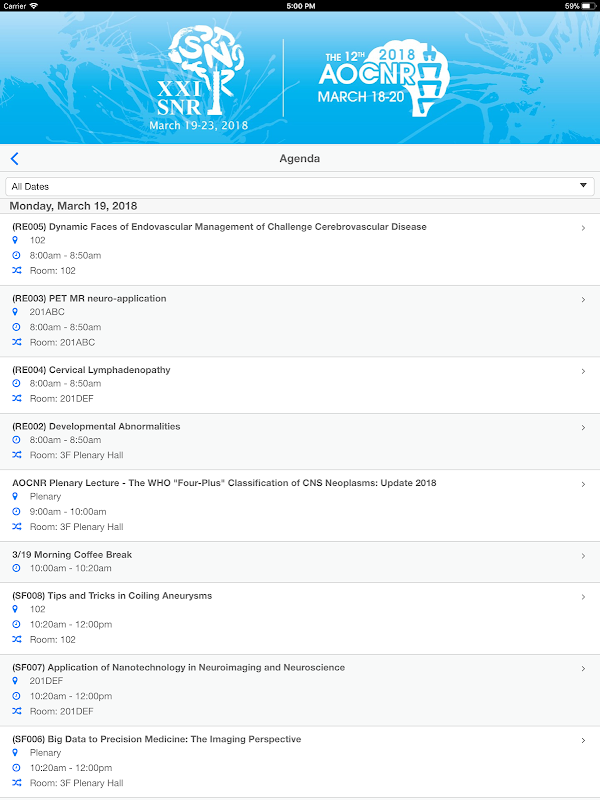This screenshot has height=800, width=600.
Task: Open AOCNR Plenary Lecture WHO Classification session
Action: coord(300,506)
